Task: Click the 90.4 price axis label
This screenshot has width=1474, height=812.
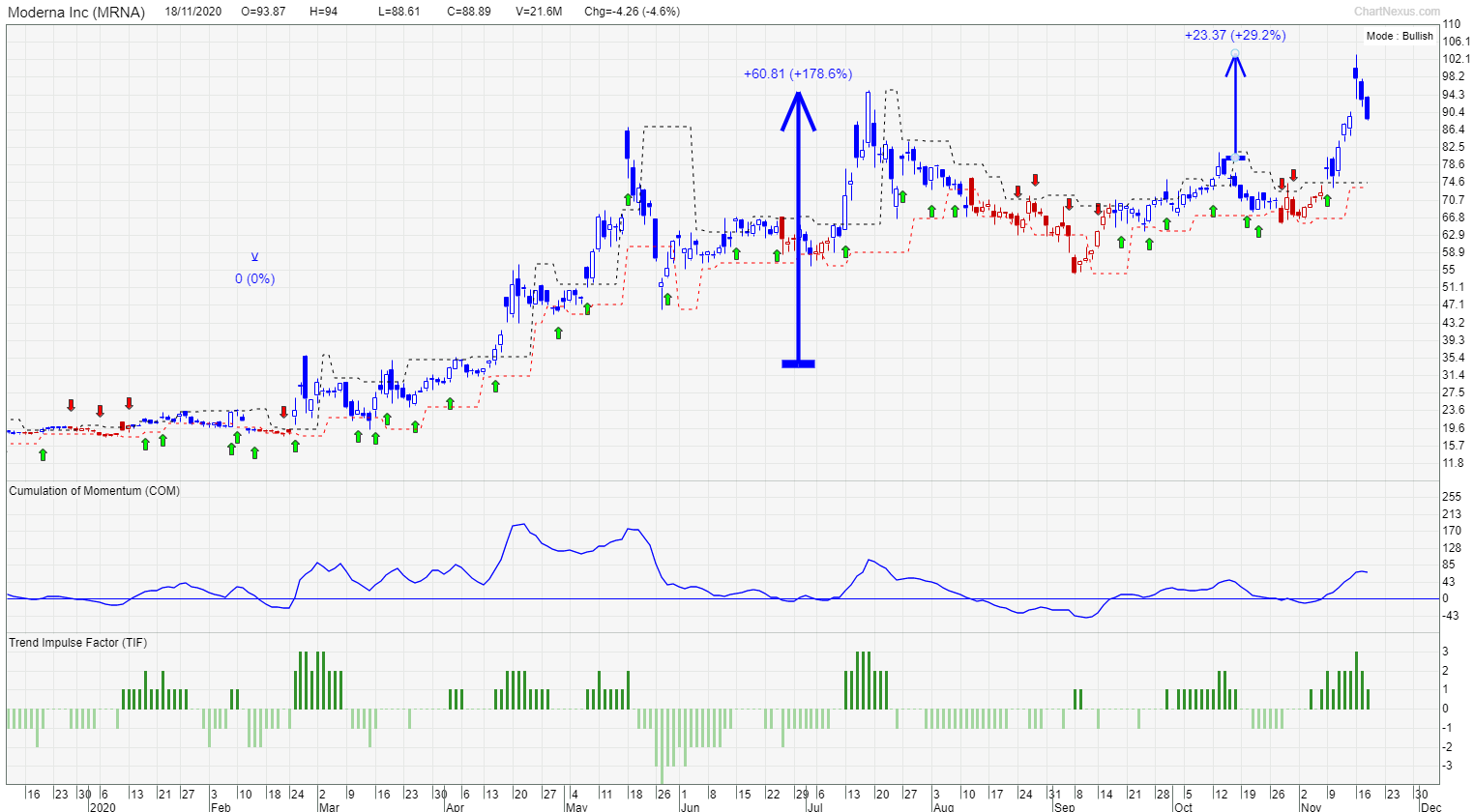Action: click(1454, 111)
